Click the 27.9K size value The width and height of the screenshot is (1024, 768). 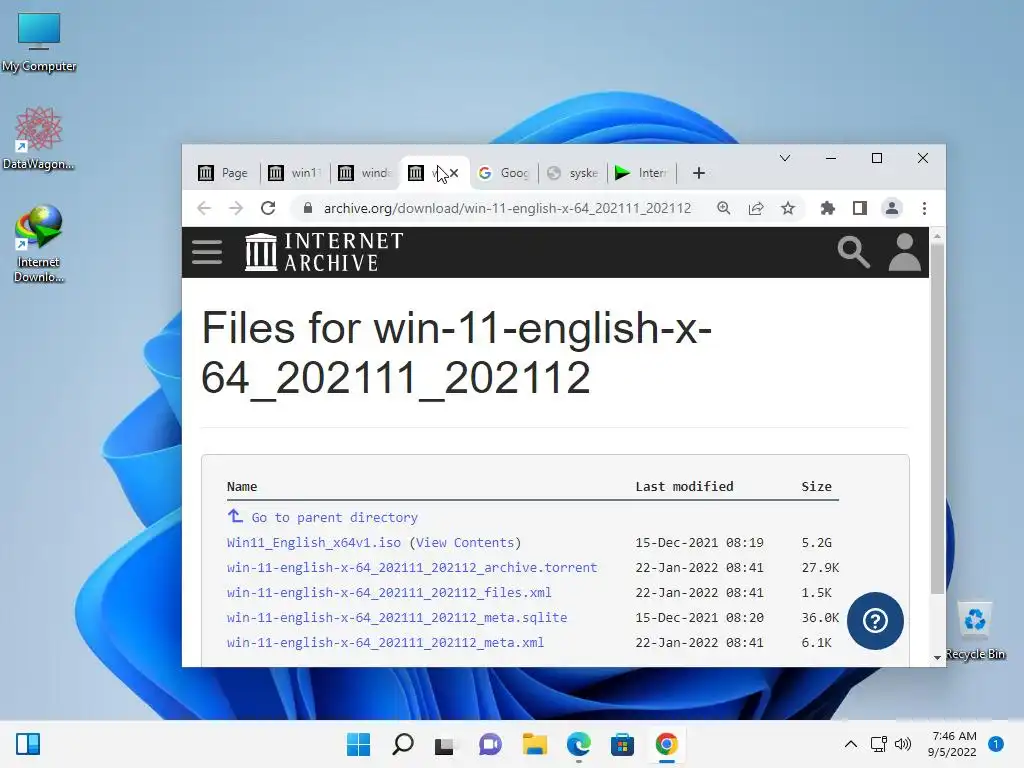(820, 568)
